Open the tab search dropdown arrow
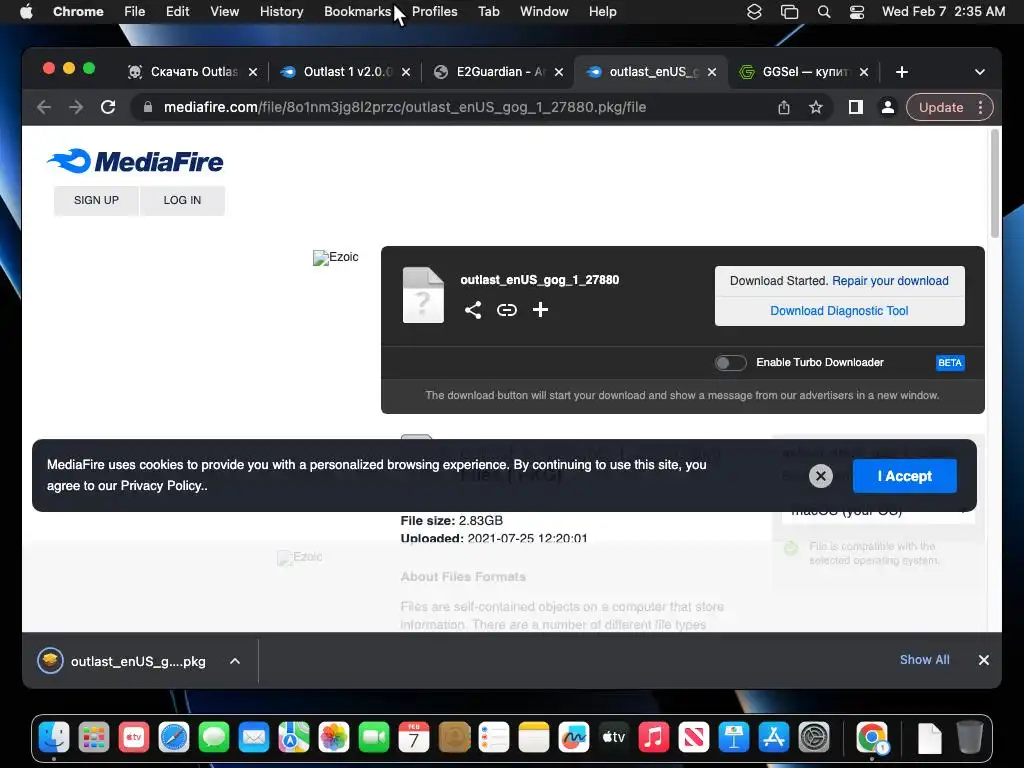The width and height of the screenshot is (1024, 768). (x=980, y=72)
